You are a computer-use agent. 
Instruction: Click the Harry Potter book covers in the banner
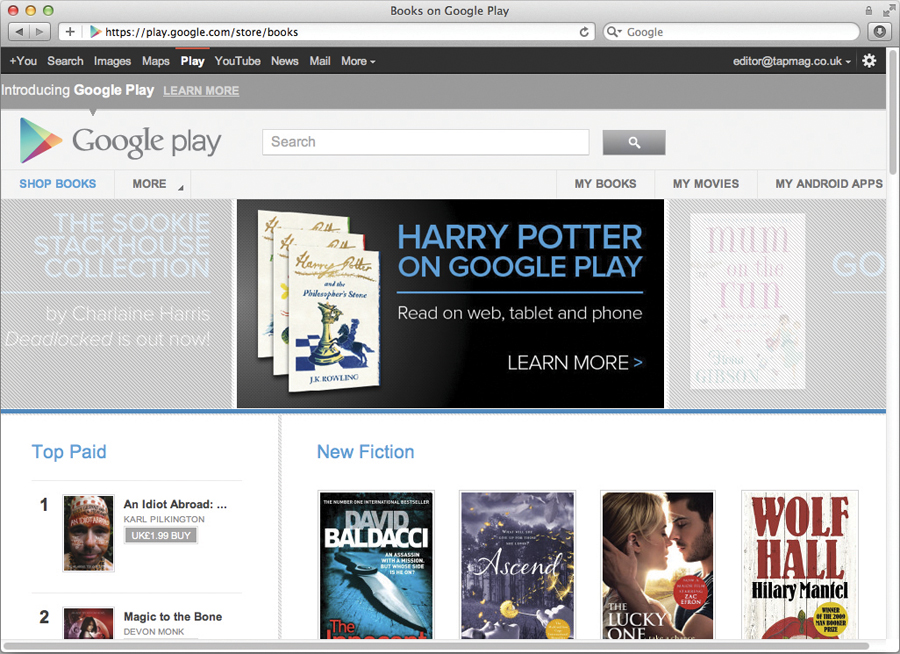coord(319,301)
